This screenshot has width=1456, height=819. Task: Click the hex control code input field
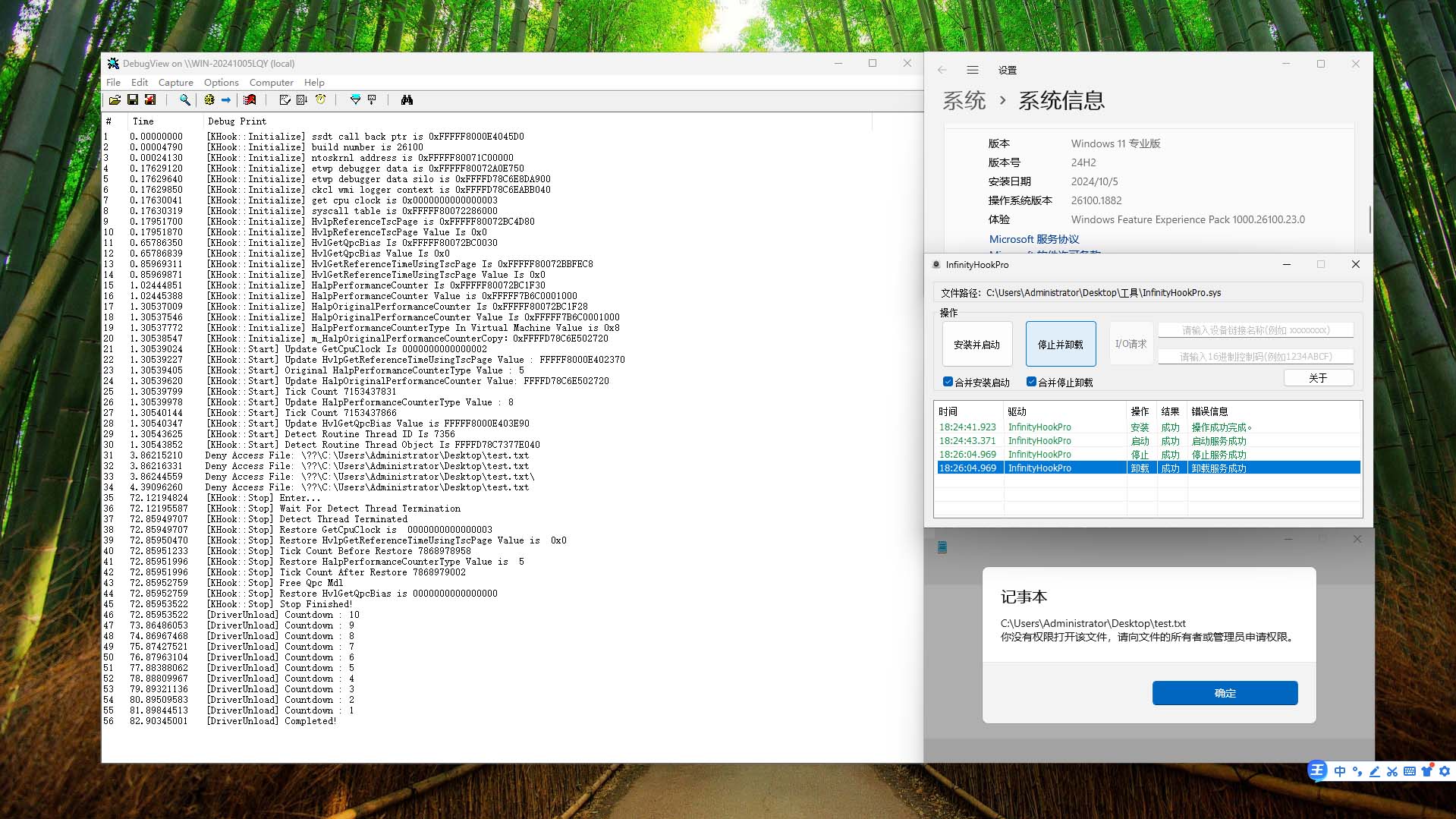[x=1256, y=357]
